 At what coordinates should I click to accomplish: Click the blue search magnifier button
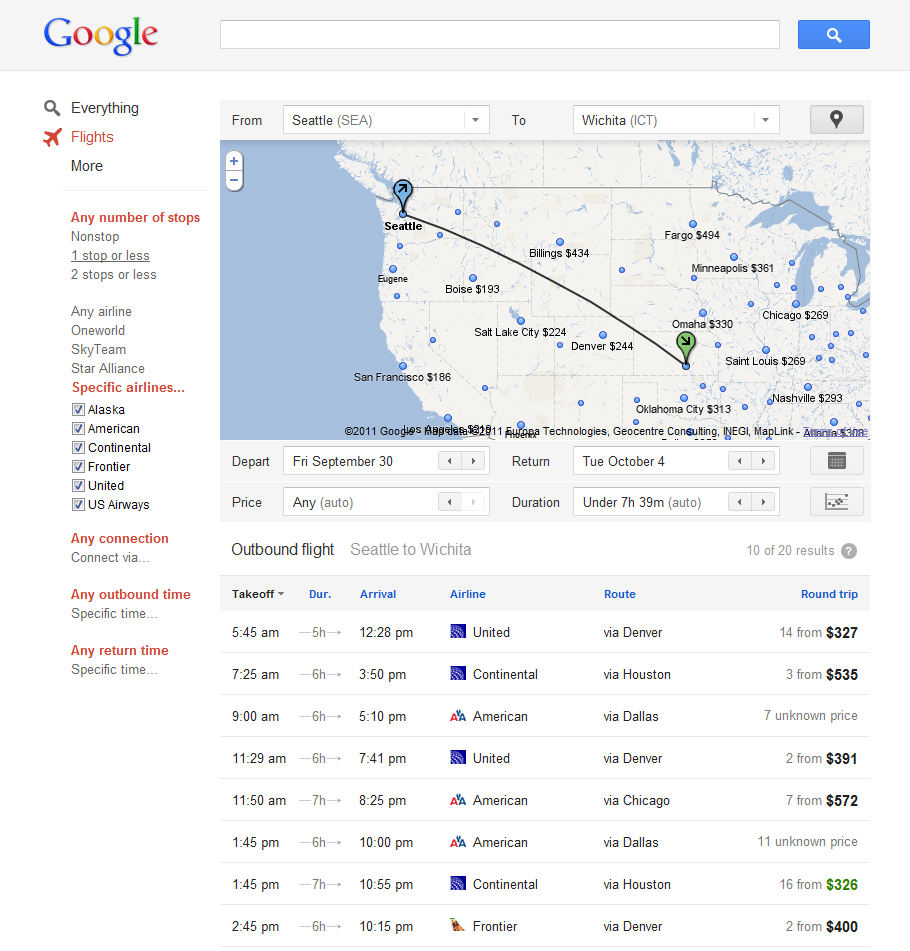[833, 35]
